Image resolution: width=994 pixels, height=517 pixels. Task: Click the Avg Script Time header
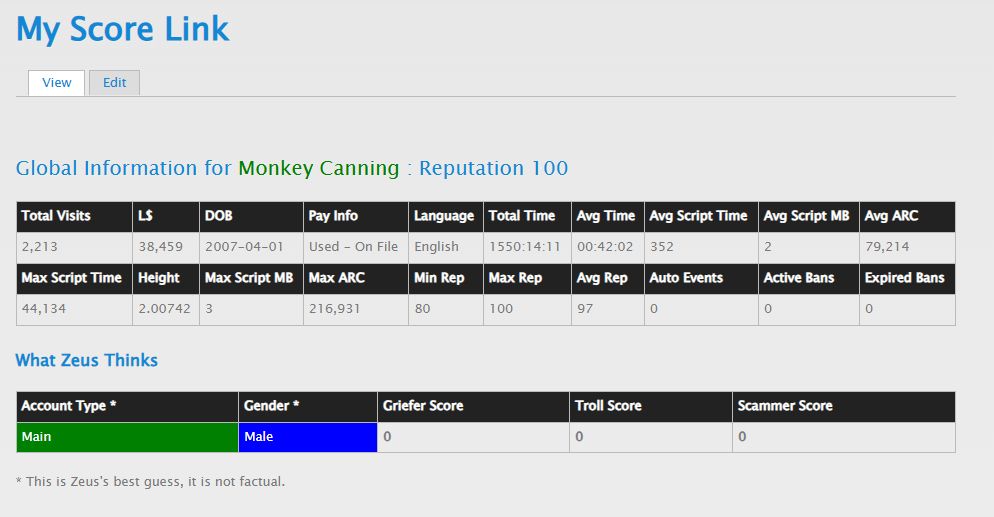point(701,217)
